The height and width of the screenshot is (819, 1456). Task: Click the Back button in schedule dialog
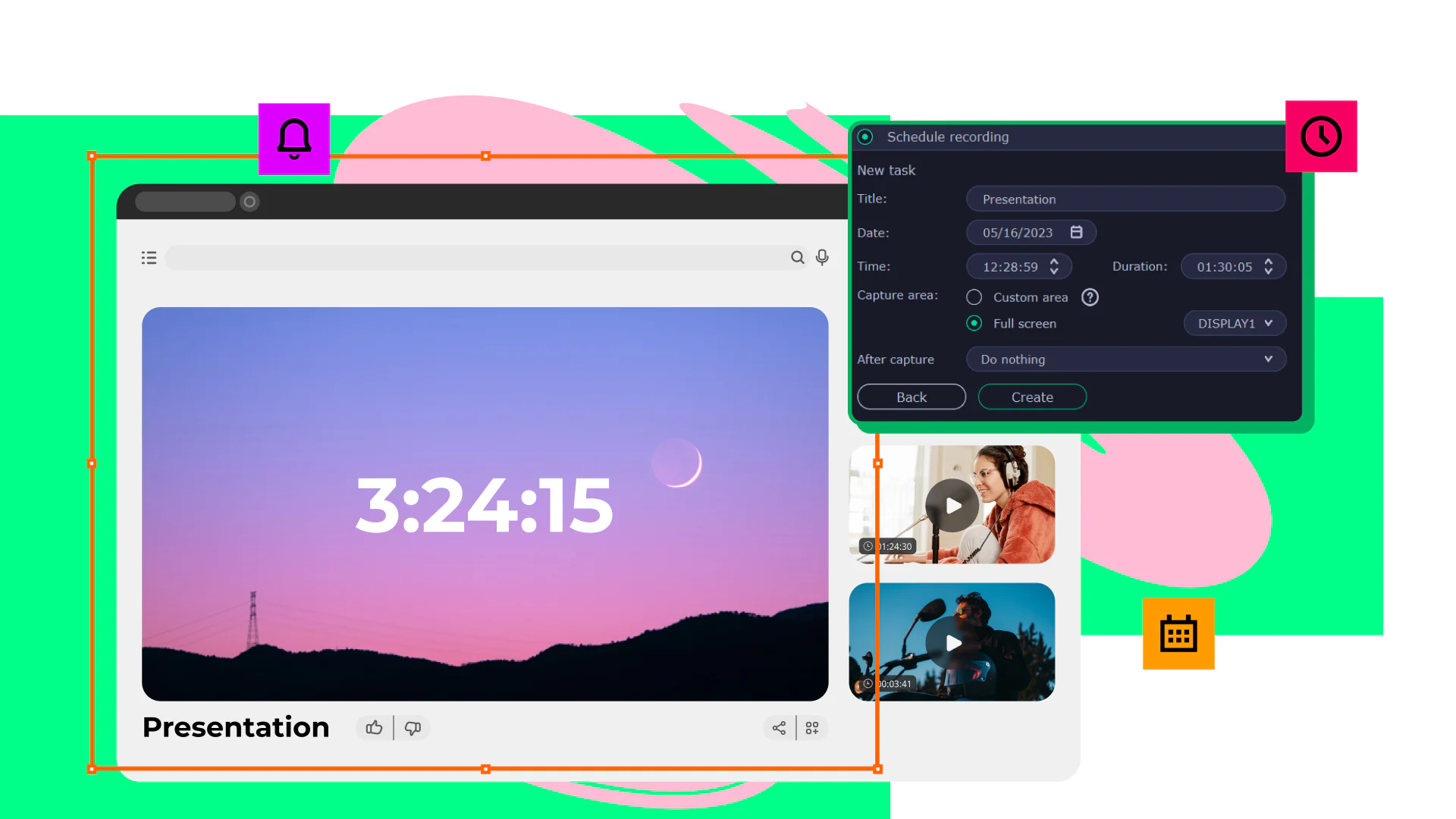click(911, 397)
